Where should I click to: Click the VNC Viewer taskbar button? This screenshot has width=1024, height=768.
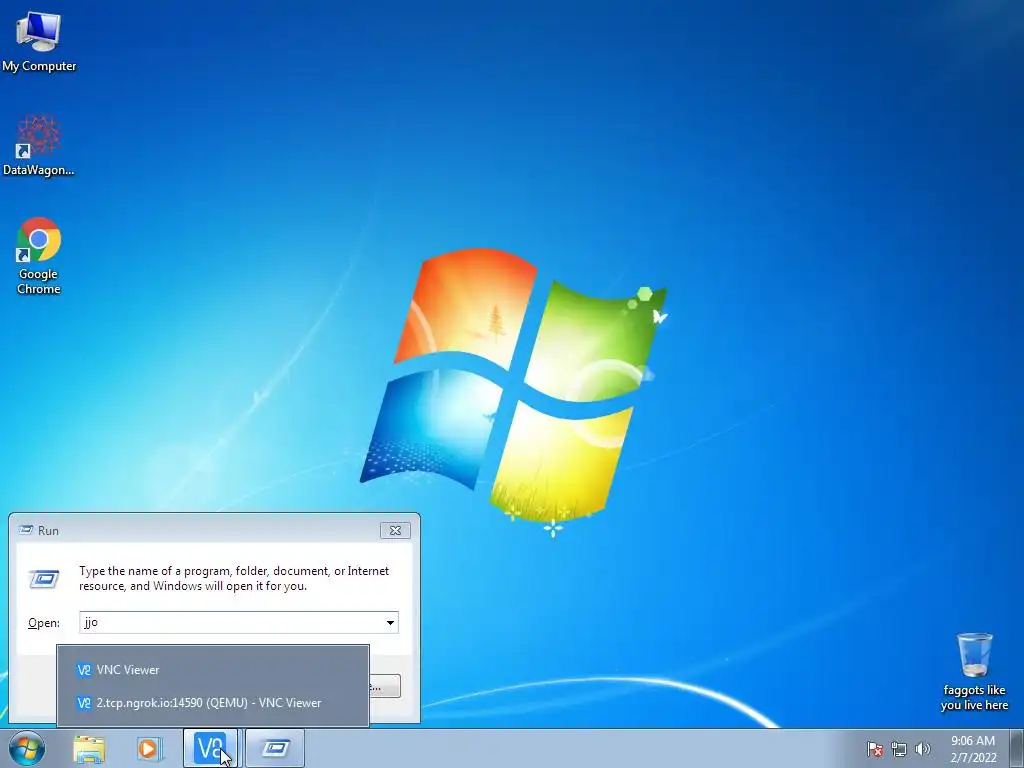(x=210, y=748)
